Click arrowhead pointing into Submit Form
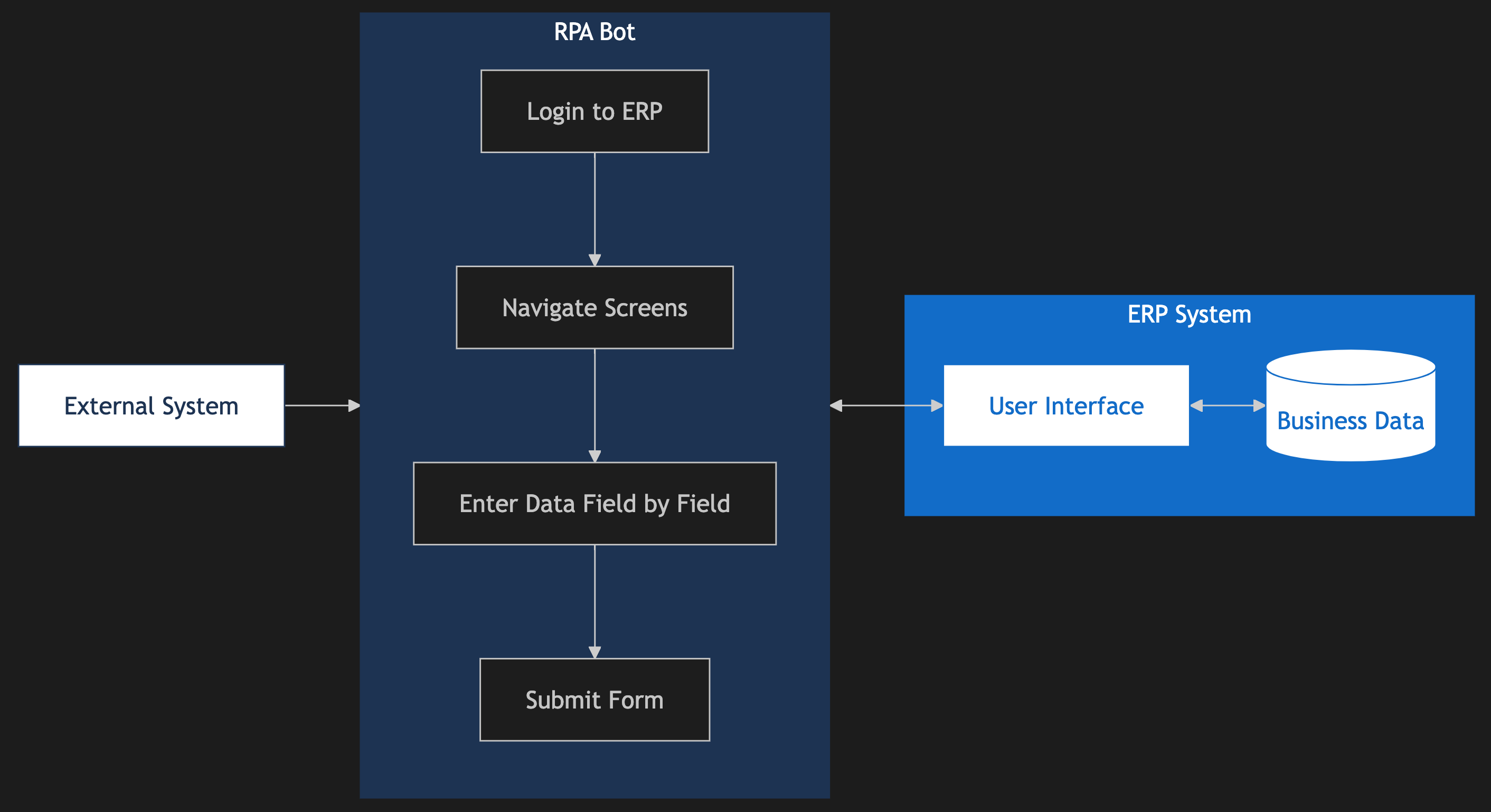 [594, 652]
